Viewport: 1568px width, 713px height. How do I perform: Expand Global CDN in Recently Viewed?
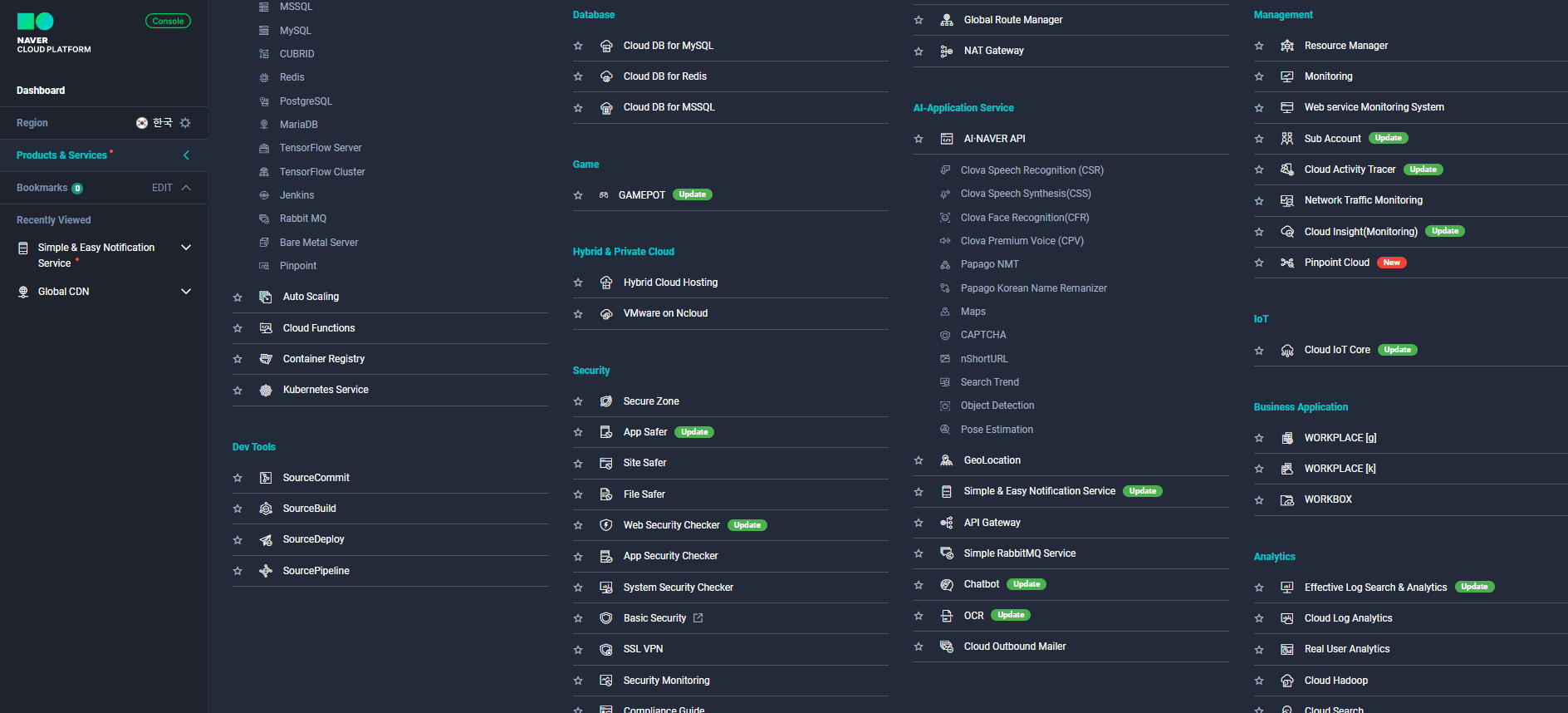click(x=186, y=292)
